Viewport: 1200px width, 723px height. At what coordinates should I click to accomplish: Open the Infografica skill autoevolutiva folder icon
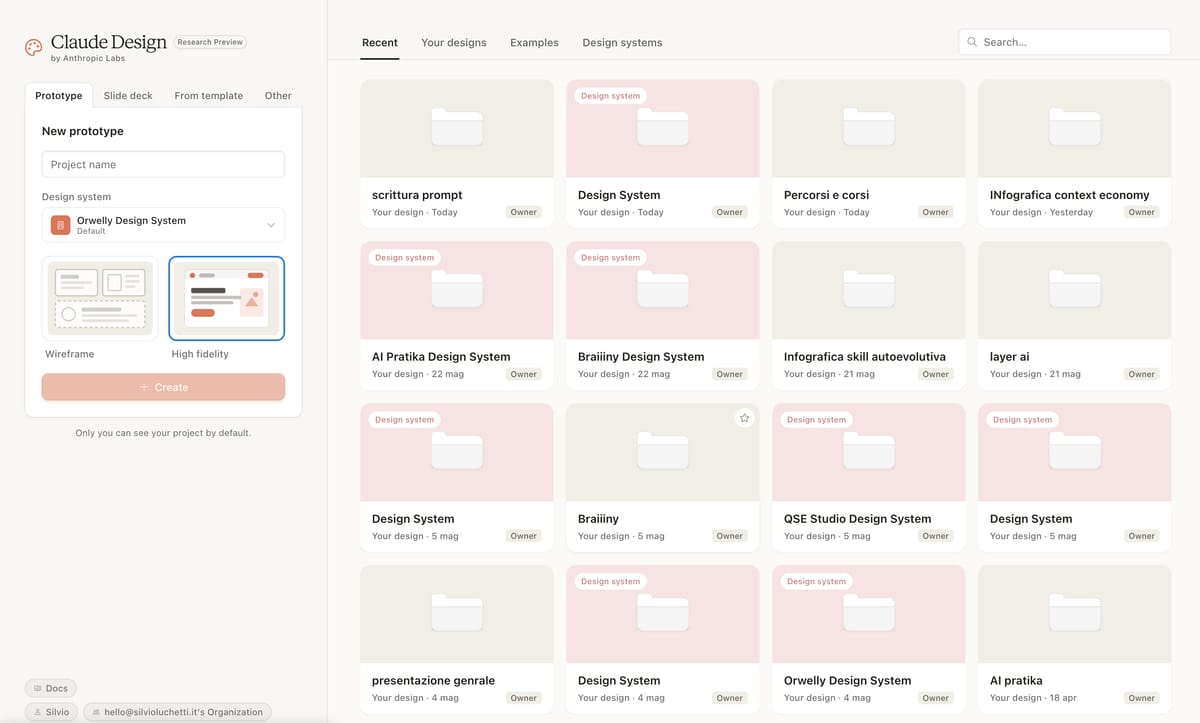pos(869,289)
